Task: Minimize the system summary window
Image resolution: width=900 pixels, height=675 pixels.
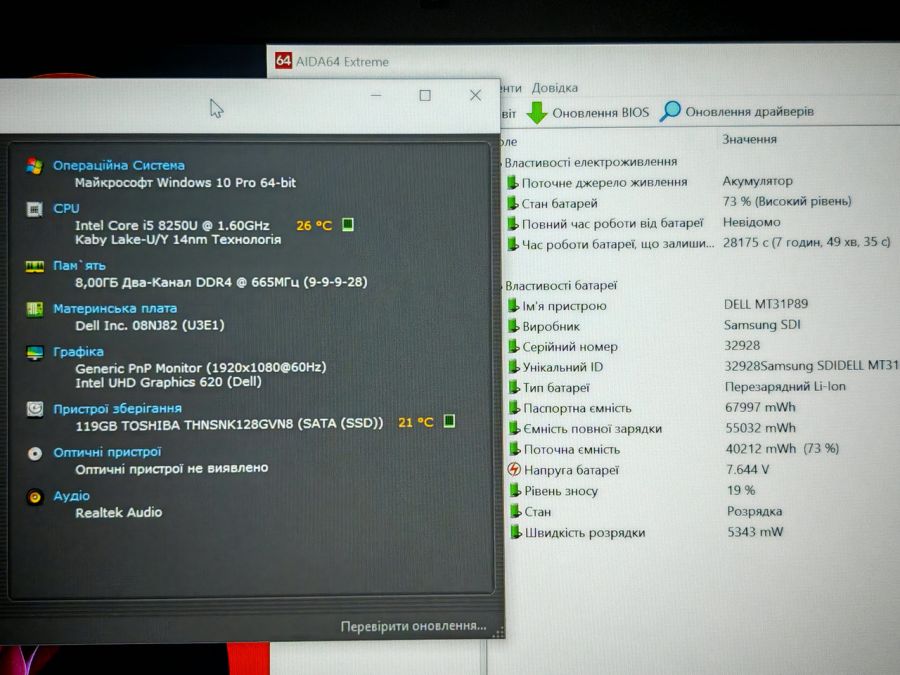Action: click(x=376, y=95)
